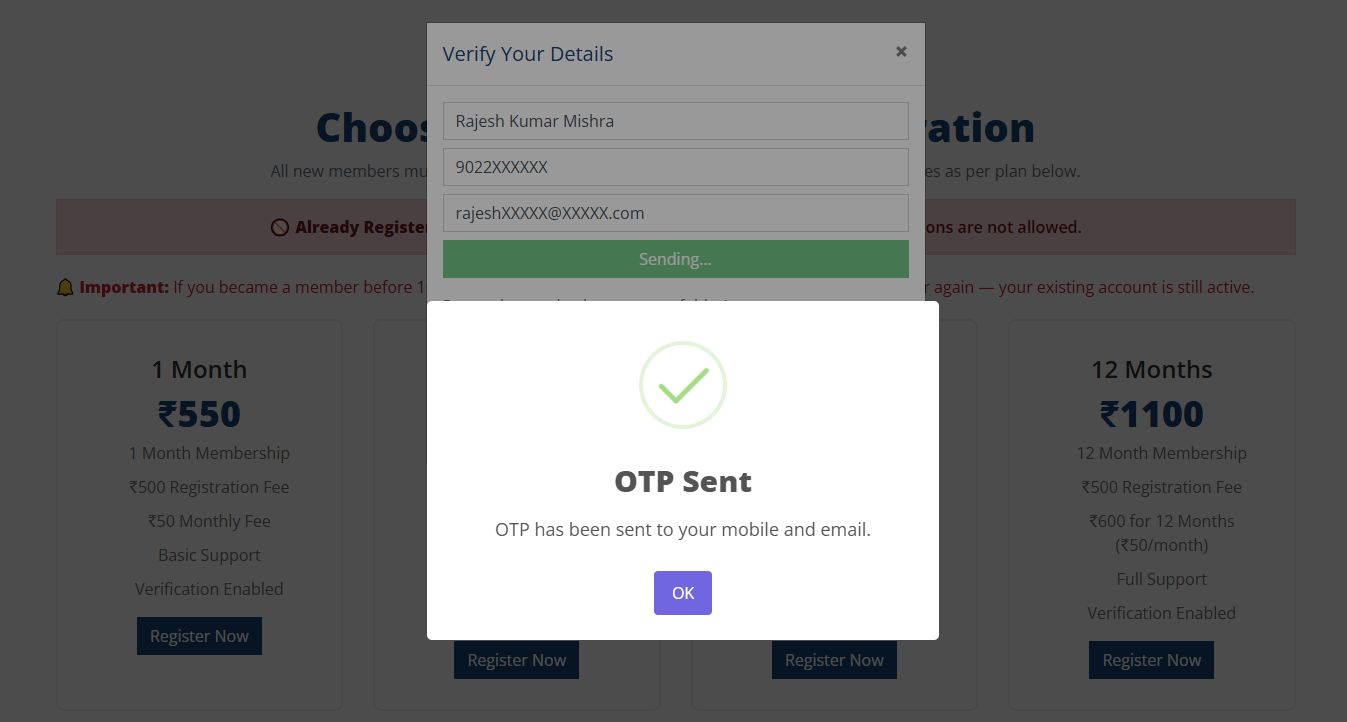This screenshot has height=722, width=1347.
Task: Register Now for the 12 Months plan
Action: coord(1151,660)
